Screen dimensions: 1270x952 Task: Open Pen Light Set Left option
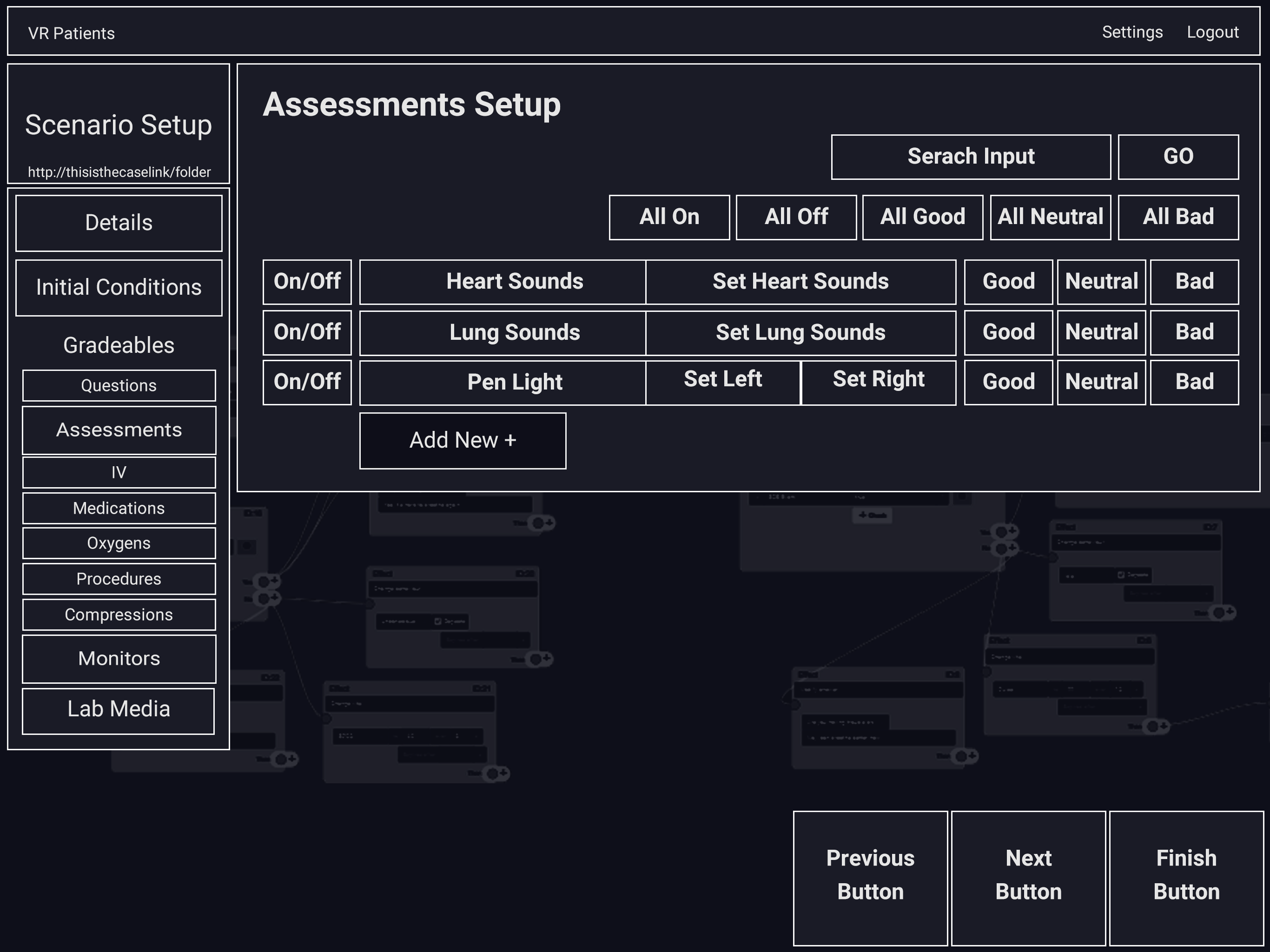722,382
